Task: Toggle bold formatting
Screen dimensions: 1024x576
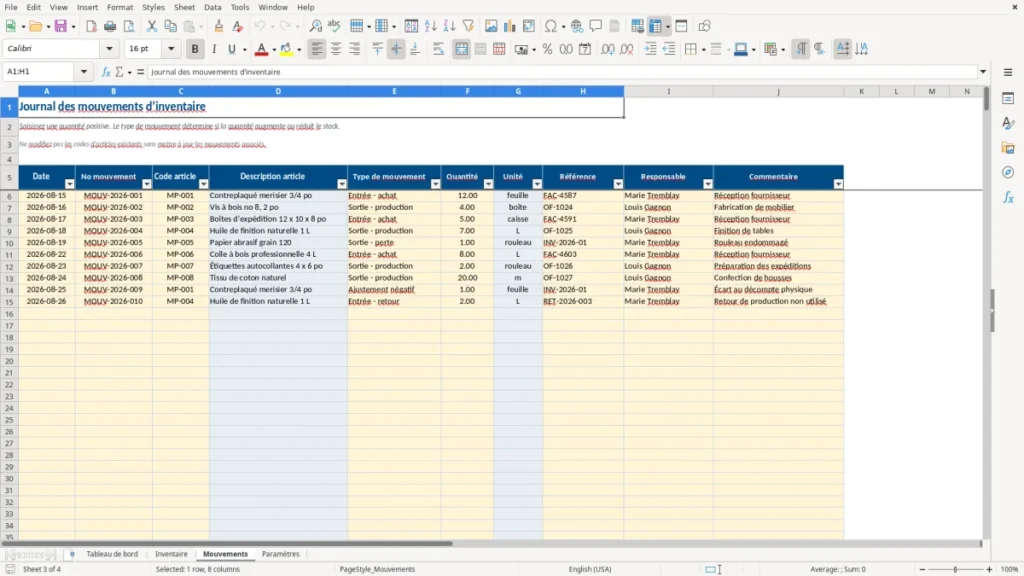Action: [x=195, y=49]
